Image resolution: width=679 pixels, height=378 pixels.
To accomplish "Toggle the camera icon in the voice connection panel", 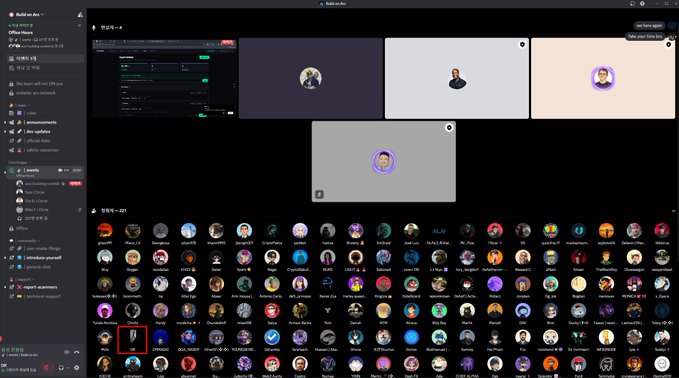I will (x=67, y=352).
